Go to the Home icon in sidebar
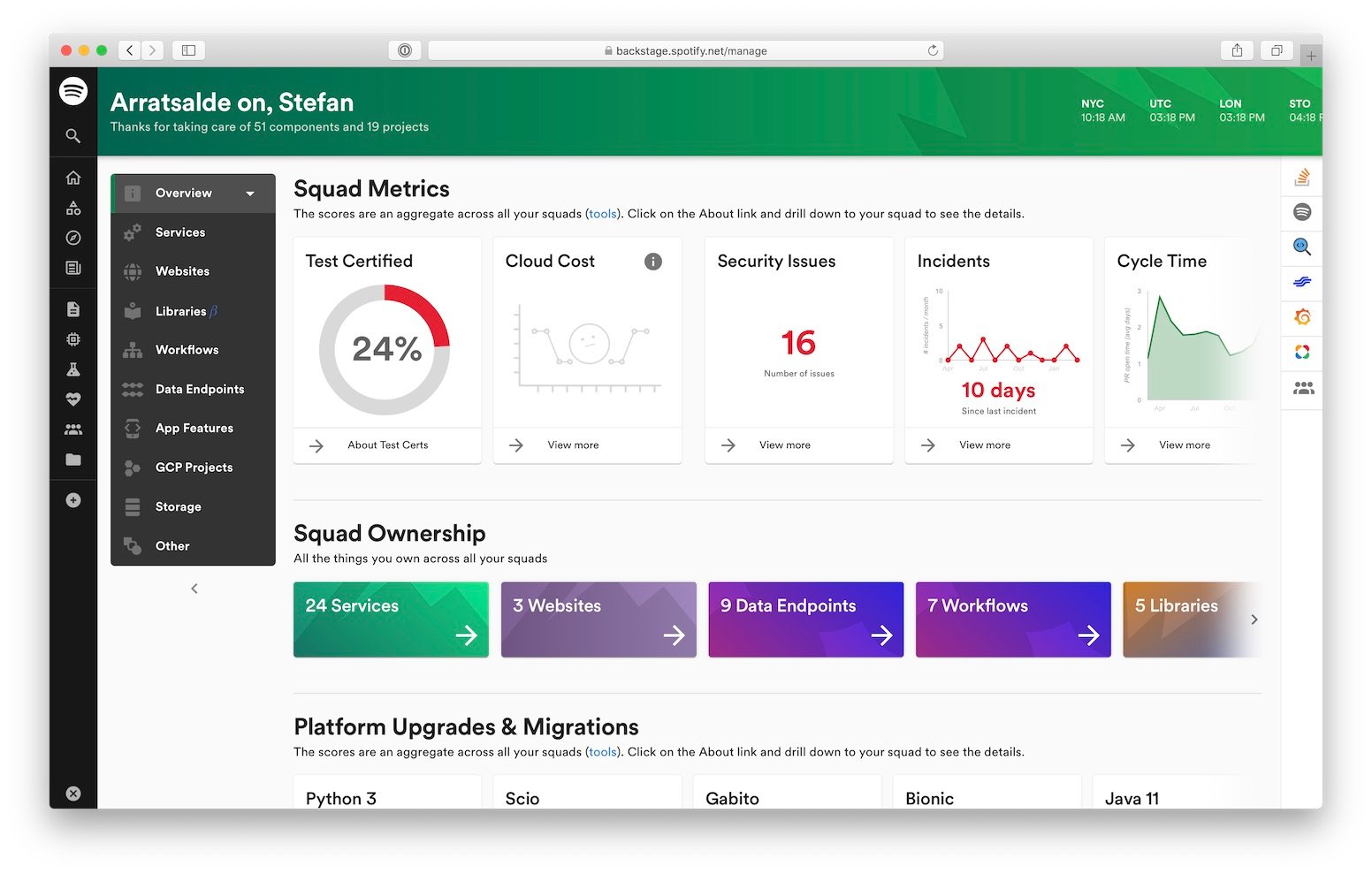Viewport: 1372px width, 874px height. coord(73,178)
